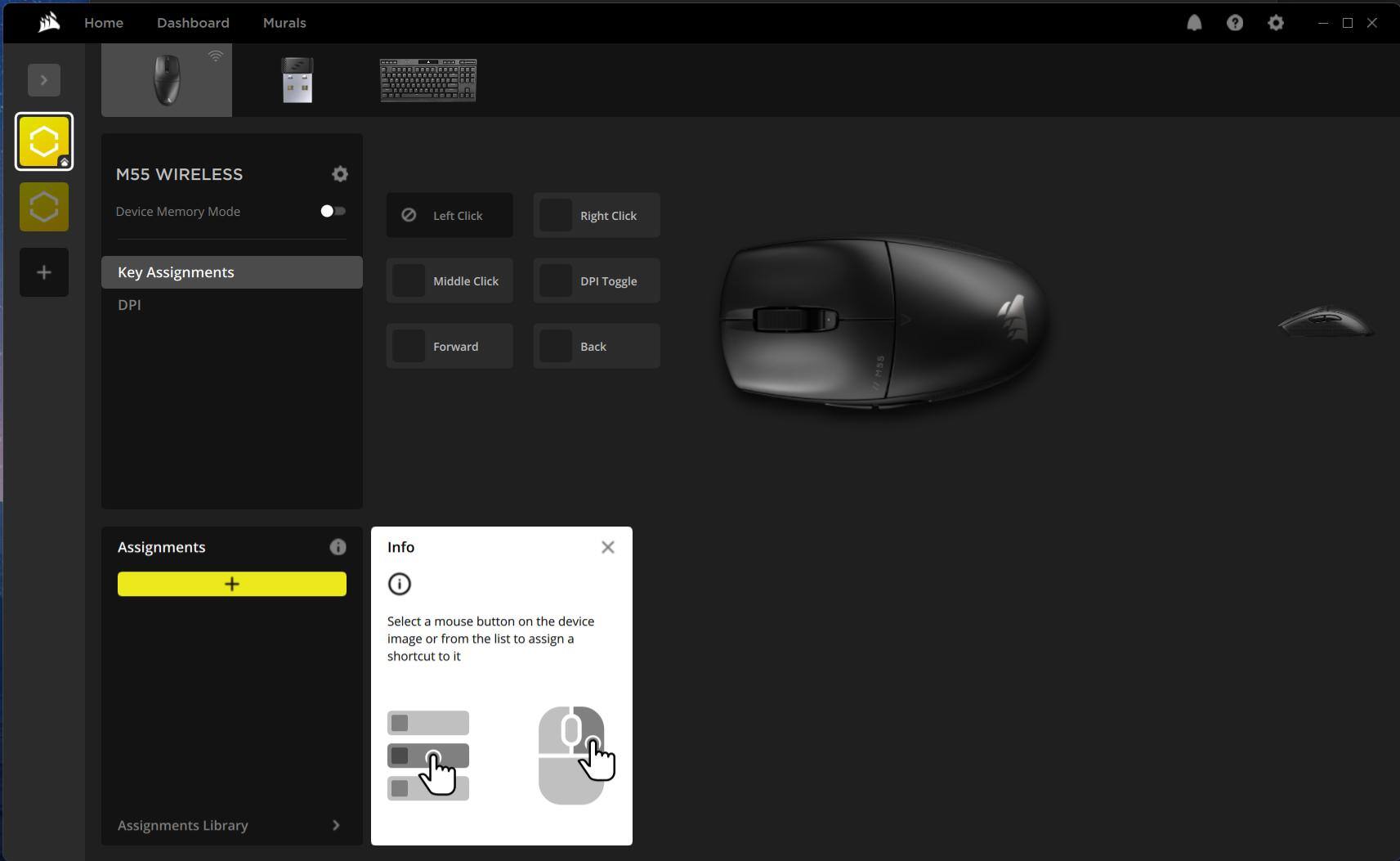This screenshot has width=1400, height=861.
Task: Click the Assignments info icon
Action: click(338, 547)
